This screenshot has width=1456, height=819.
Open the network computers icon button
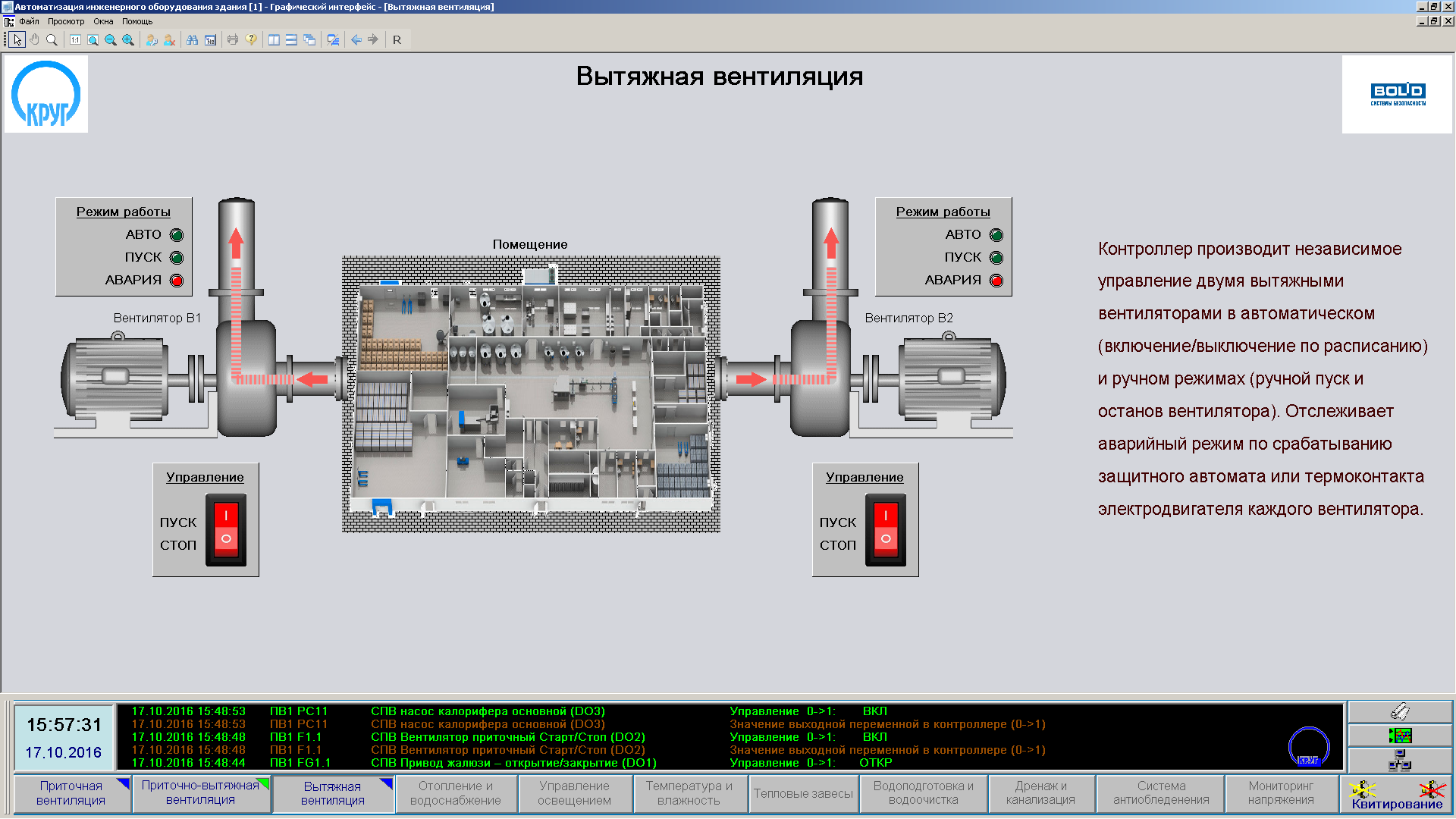click(1399, 760)
